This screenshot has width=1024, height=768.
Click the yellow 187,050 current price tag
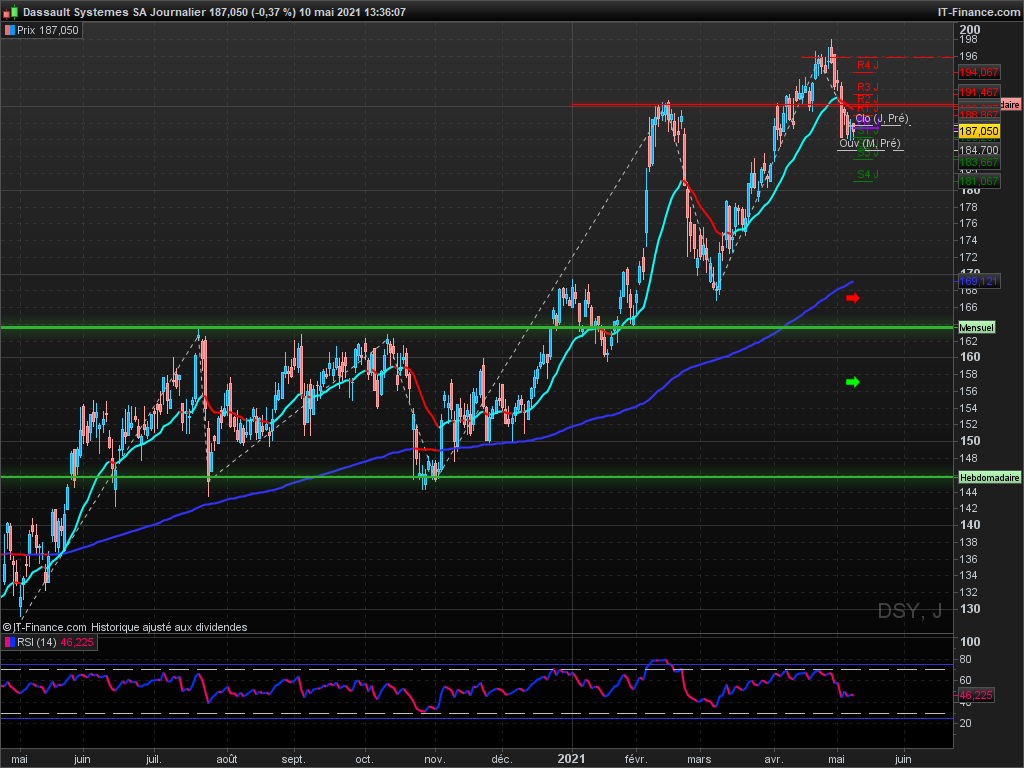(978, 131)
